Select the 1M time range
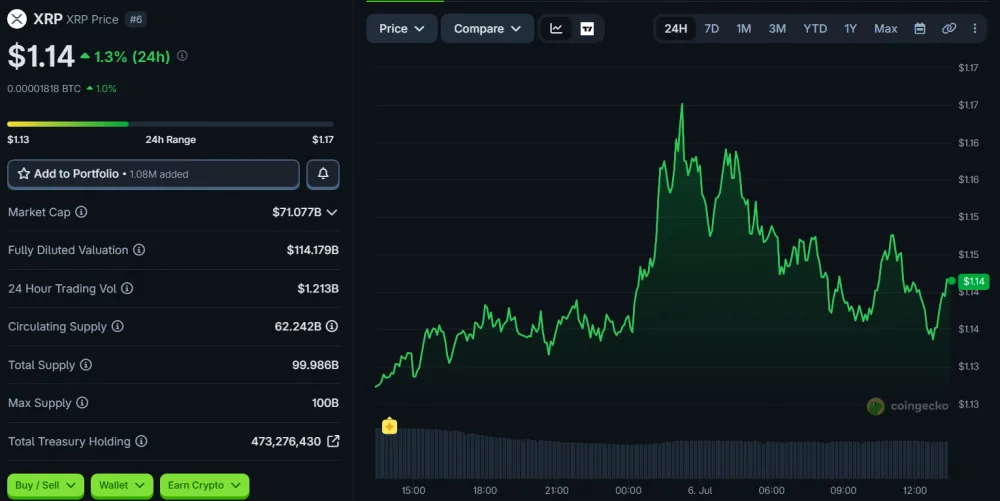Viewport: 1000px width, 501px height. point(744,29)
